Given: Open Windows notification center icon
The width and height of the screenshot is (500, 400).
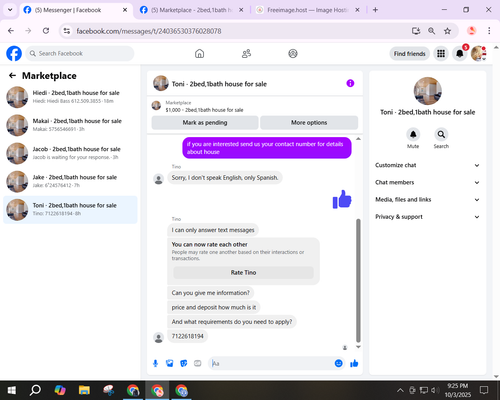Looking at the screenshot, I should [484, 390].
